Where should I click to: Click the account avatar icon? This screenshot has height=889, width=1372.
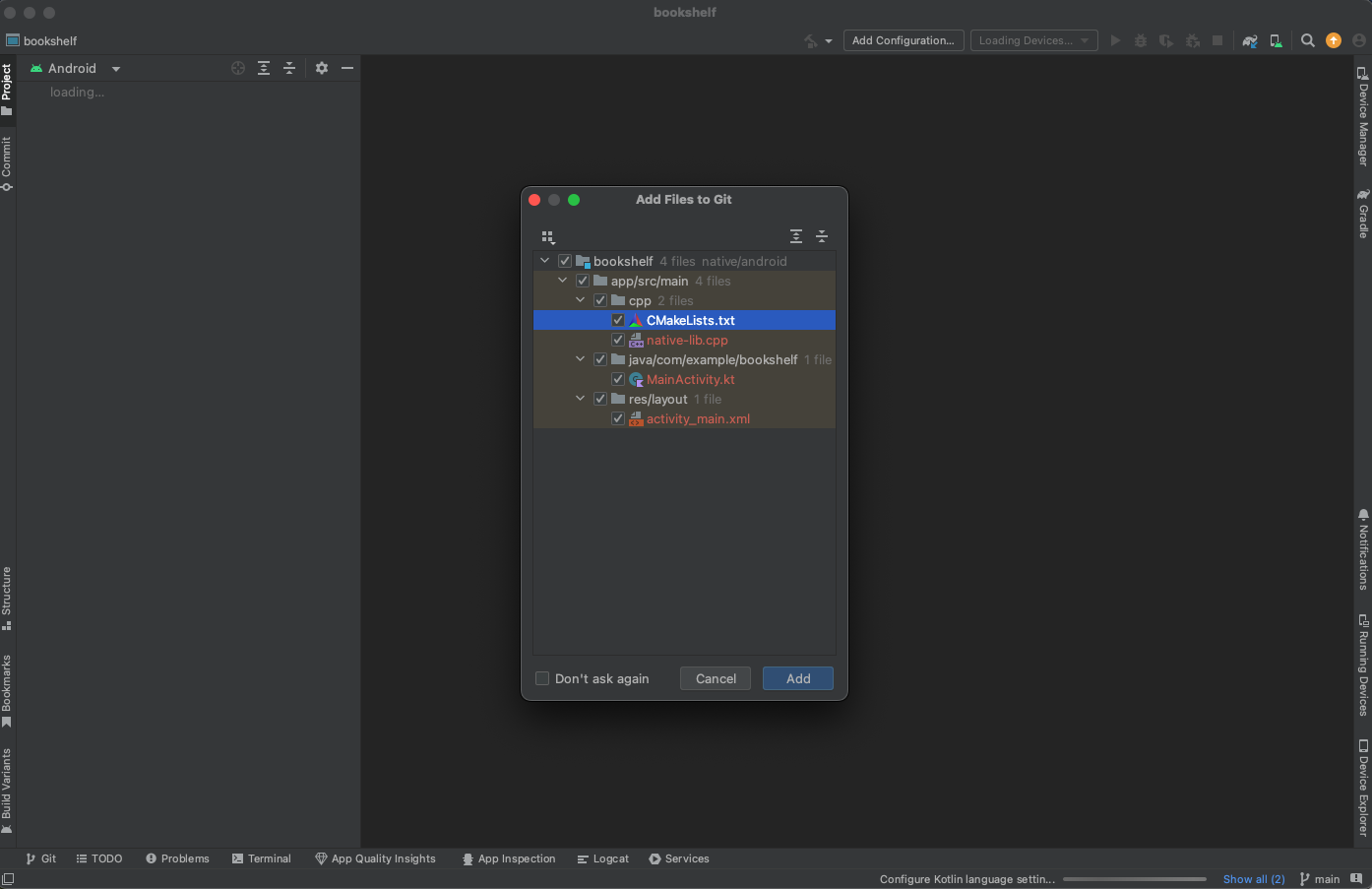1359,40
